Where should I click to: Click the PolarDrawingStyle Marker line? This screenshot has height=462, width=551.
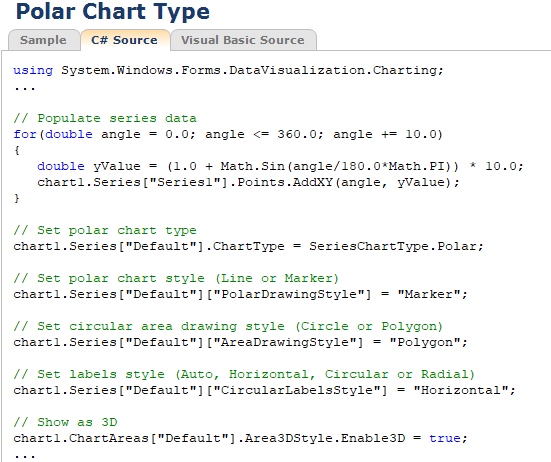[240, 294]
